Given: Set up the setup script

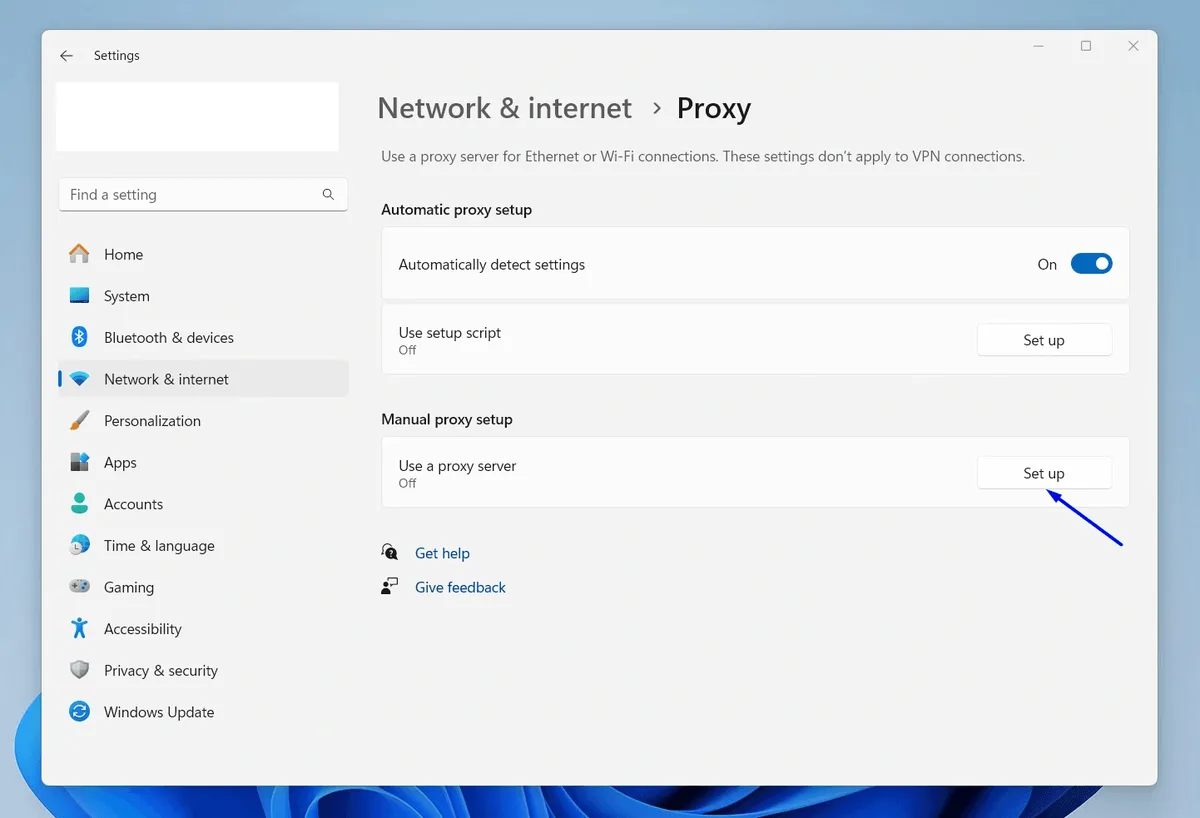Looking at the screenshot, I should pos(1044,340).
